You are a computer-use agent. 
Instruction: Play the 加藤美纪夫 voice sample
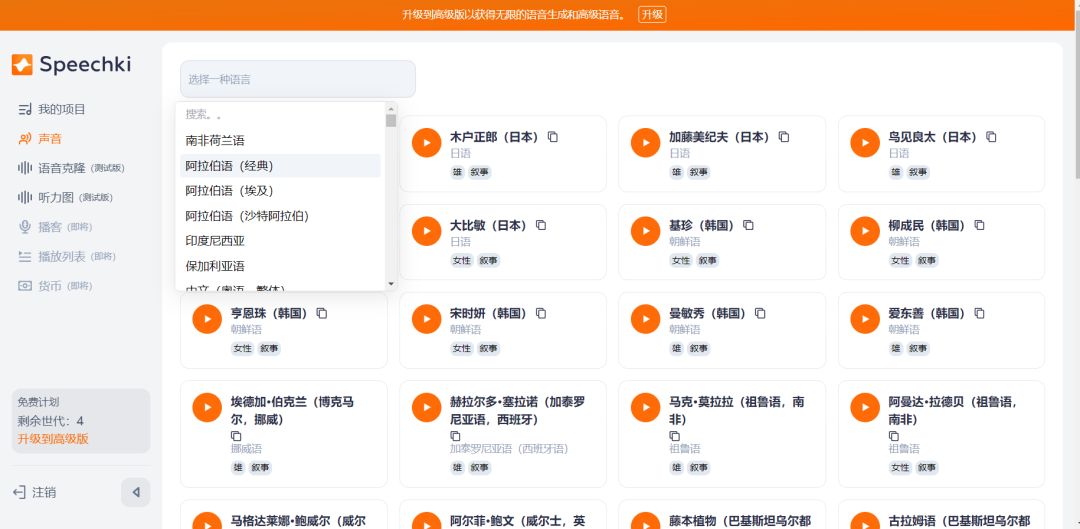click(x=645, y=143)
